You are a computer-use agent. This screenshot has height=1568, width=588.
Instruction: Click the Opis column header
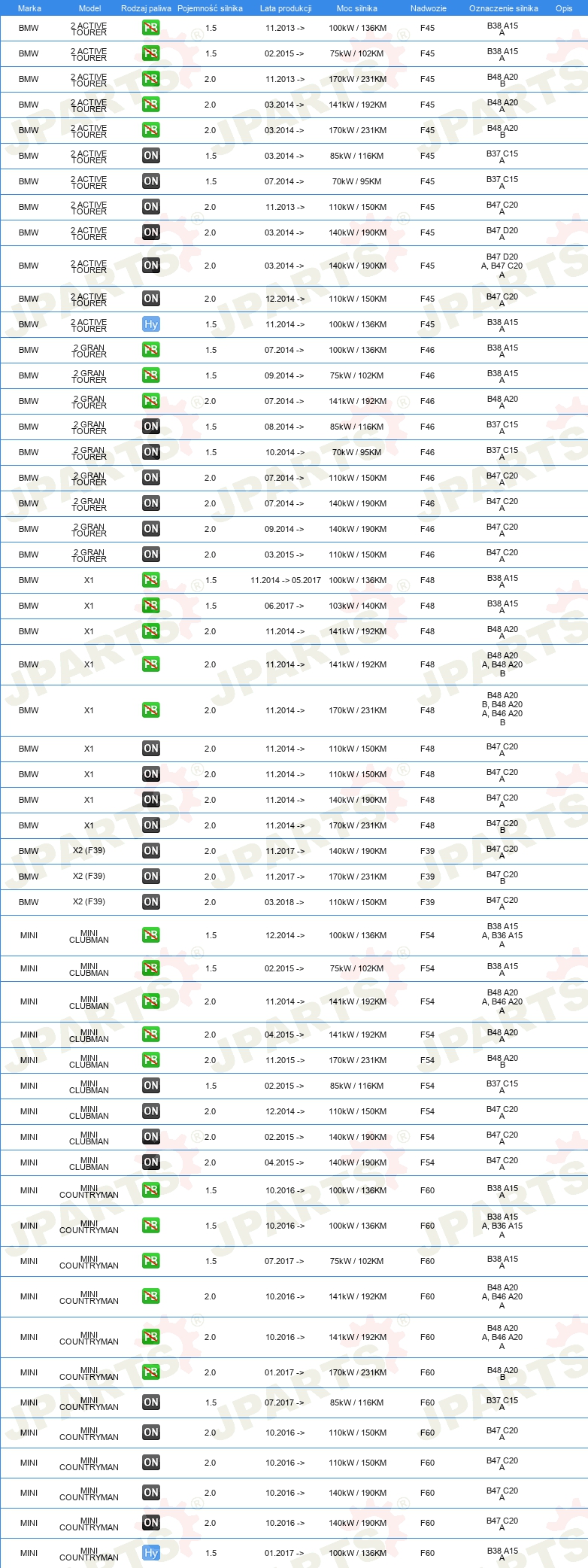[x=564, y=8]
